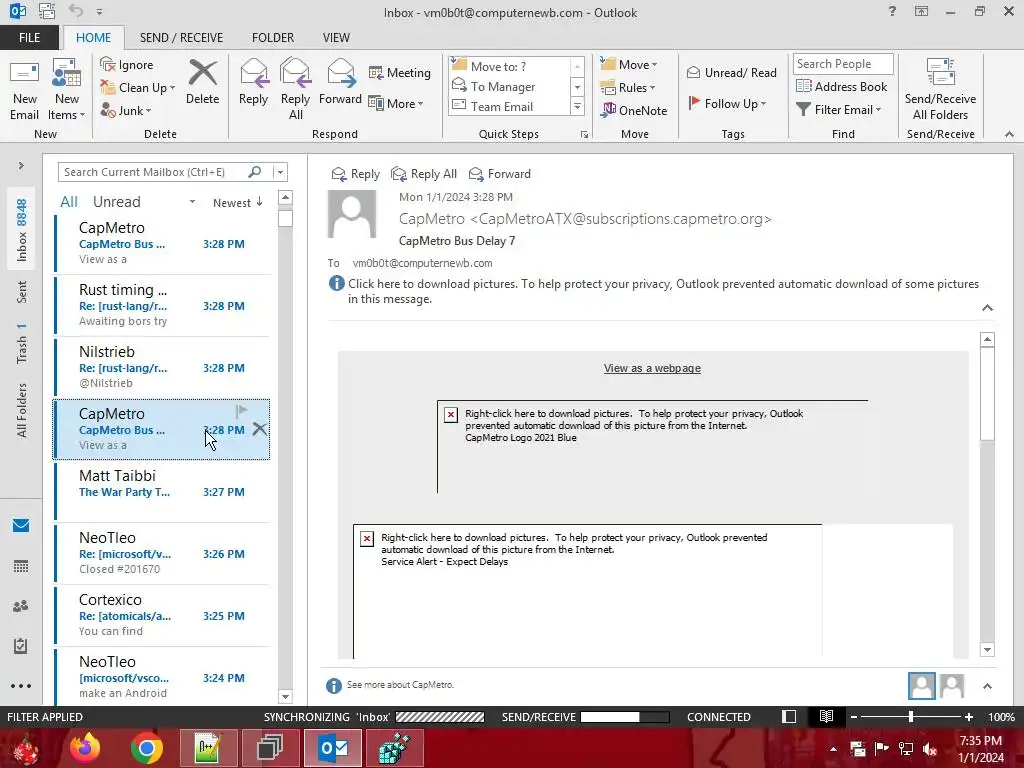This screenshot has height=768, width=1024.
Task: Open the Address Book
Action: (841, 86)
